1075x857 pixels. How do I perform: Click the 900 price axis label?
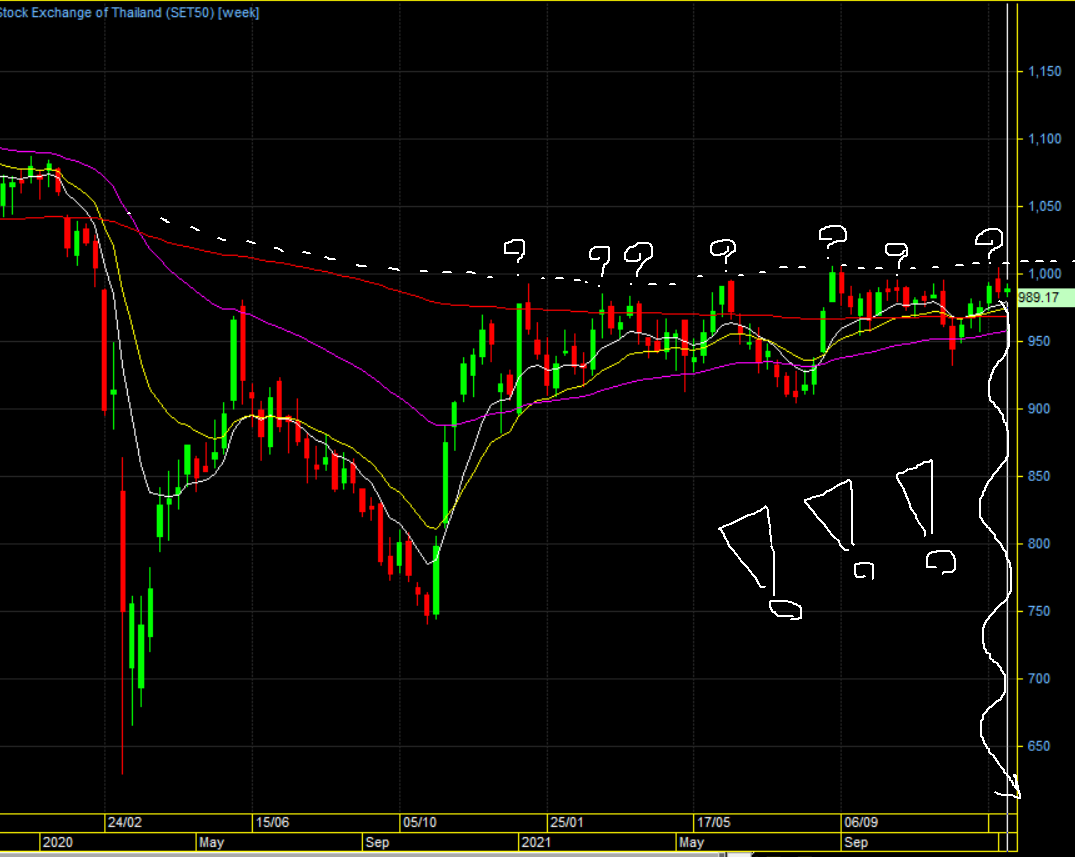coord(1039,409)
